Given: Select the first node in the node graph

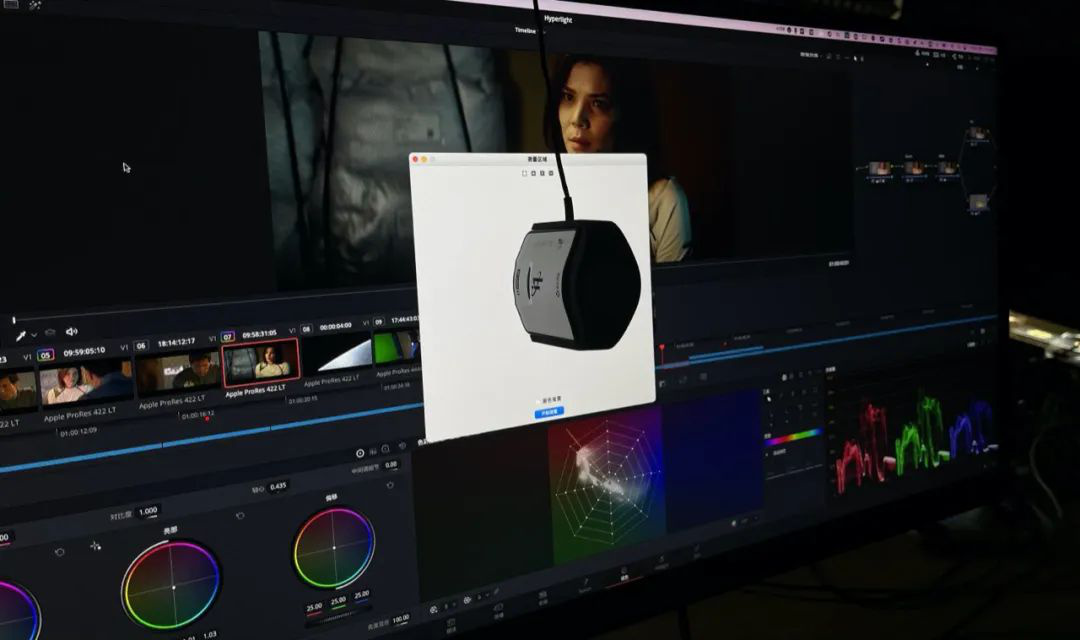Looking at the screenshot, I should (880, 169).
